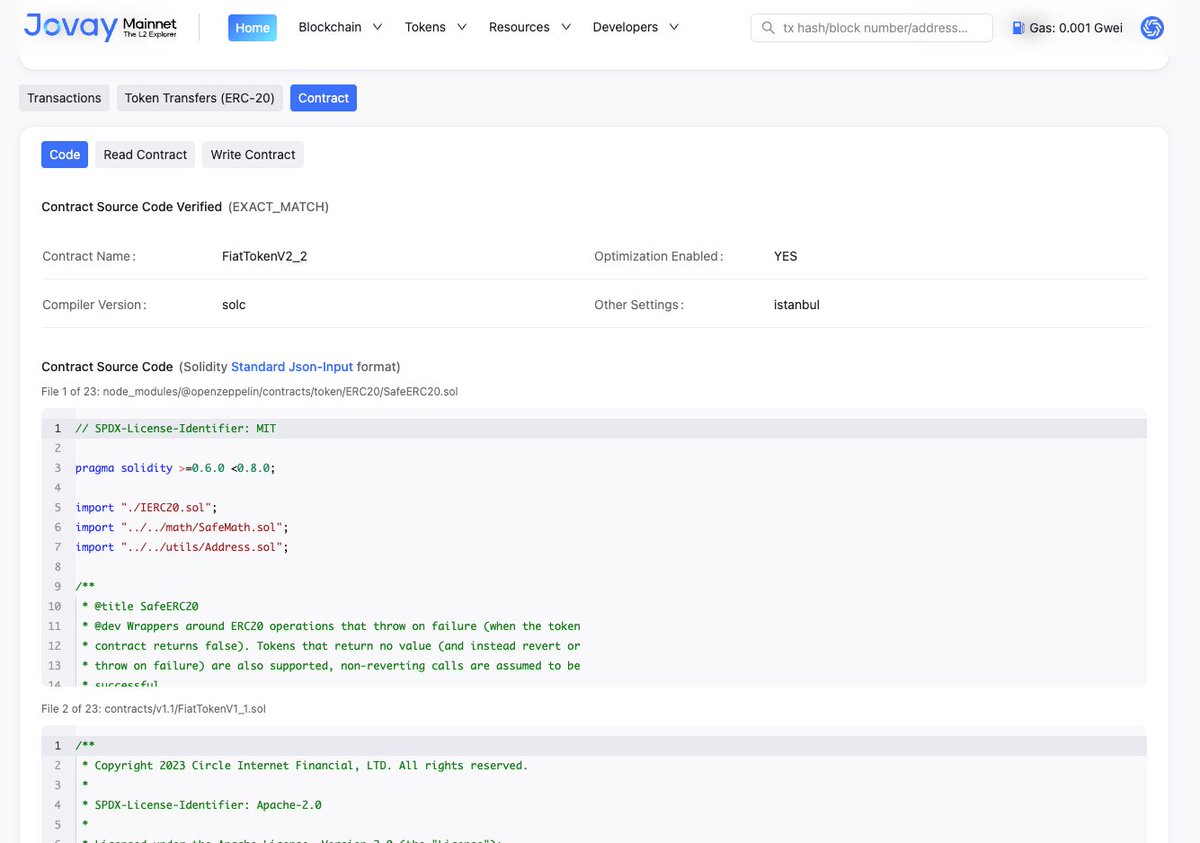The width and height of the screenshot is (1200, 843).
Task: Open the Developers dropdown menu
Action: pos(635,27)
